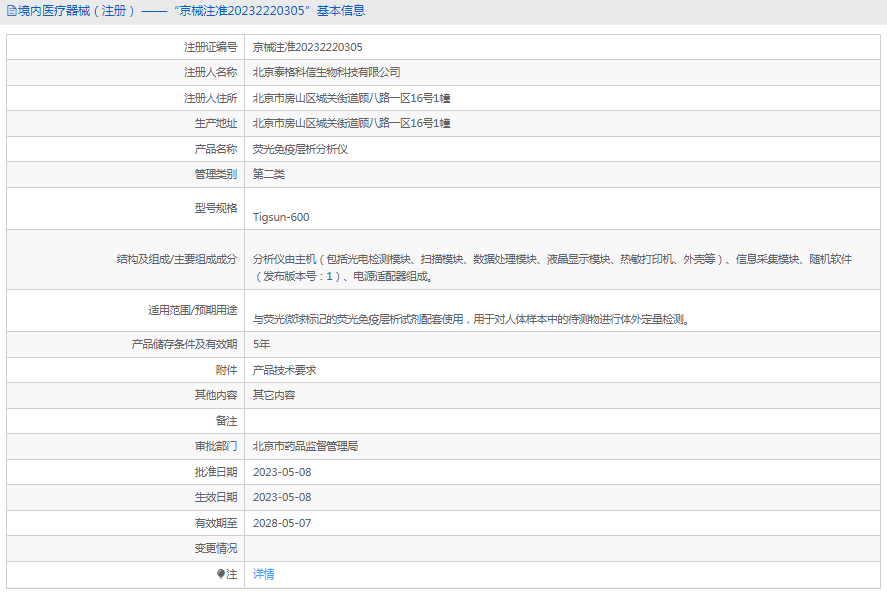This screenshot has width=887, height=593.
Task: Select the 产品储存条件及有效期 label
Action: pyautogui.click(x=184, y=344)
